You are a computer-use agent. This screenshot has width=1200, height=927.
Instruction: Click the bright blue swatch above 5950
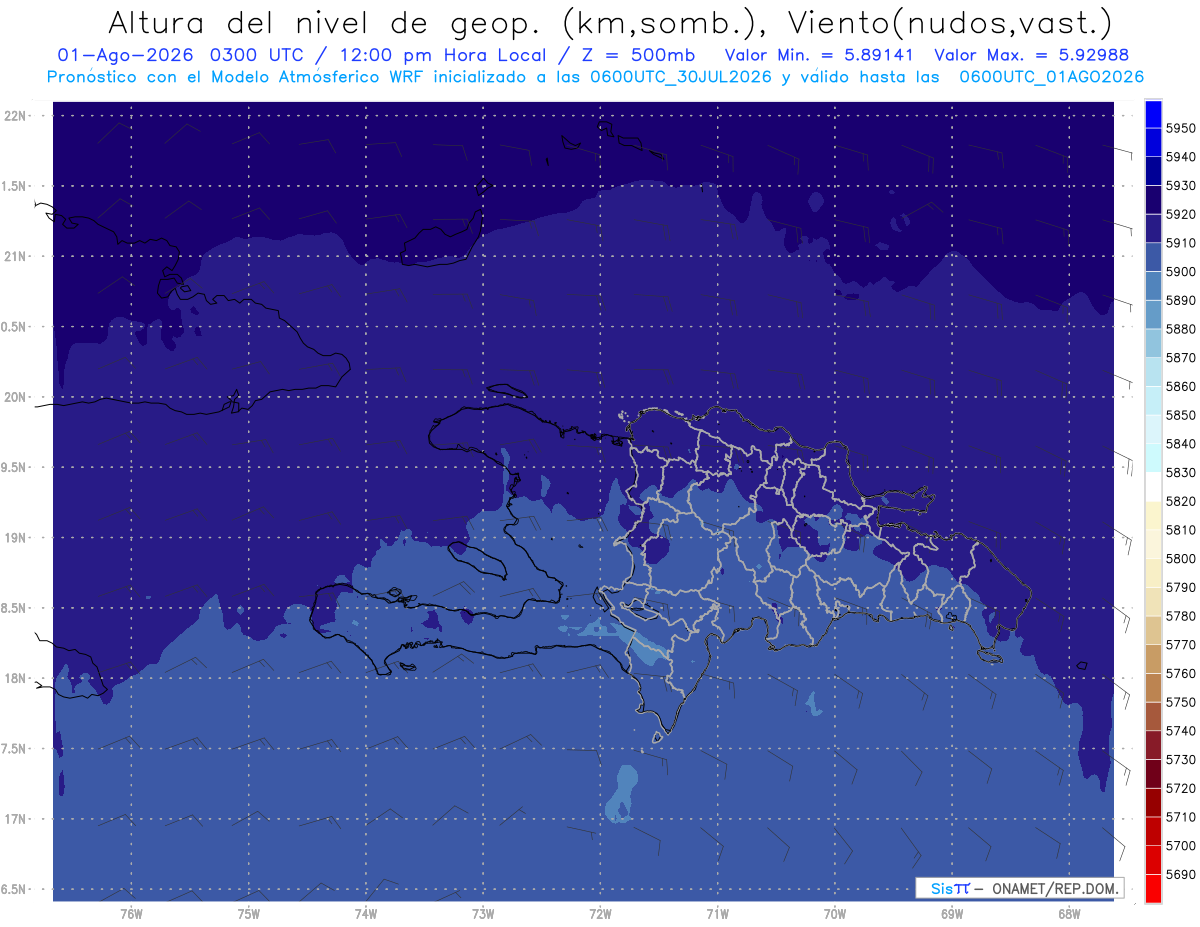click(1153, 114)
